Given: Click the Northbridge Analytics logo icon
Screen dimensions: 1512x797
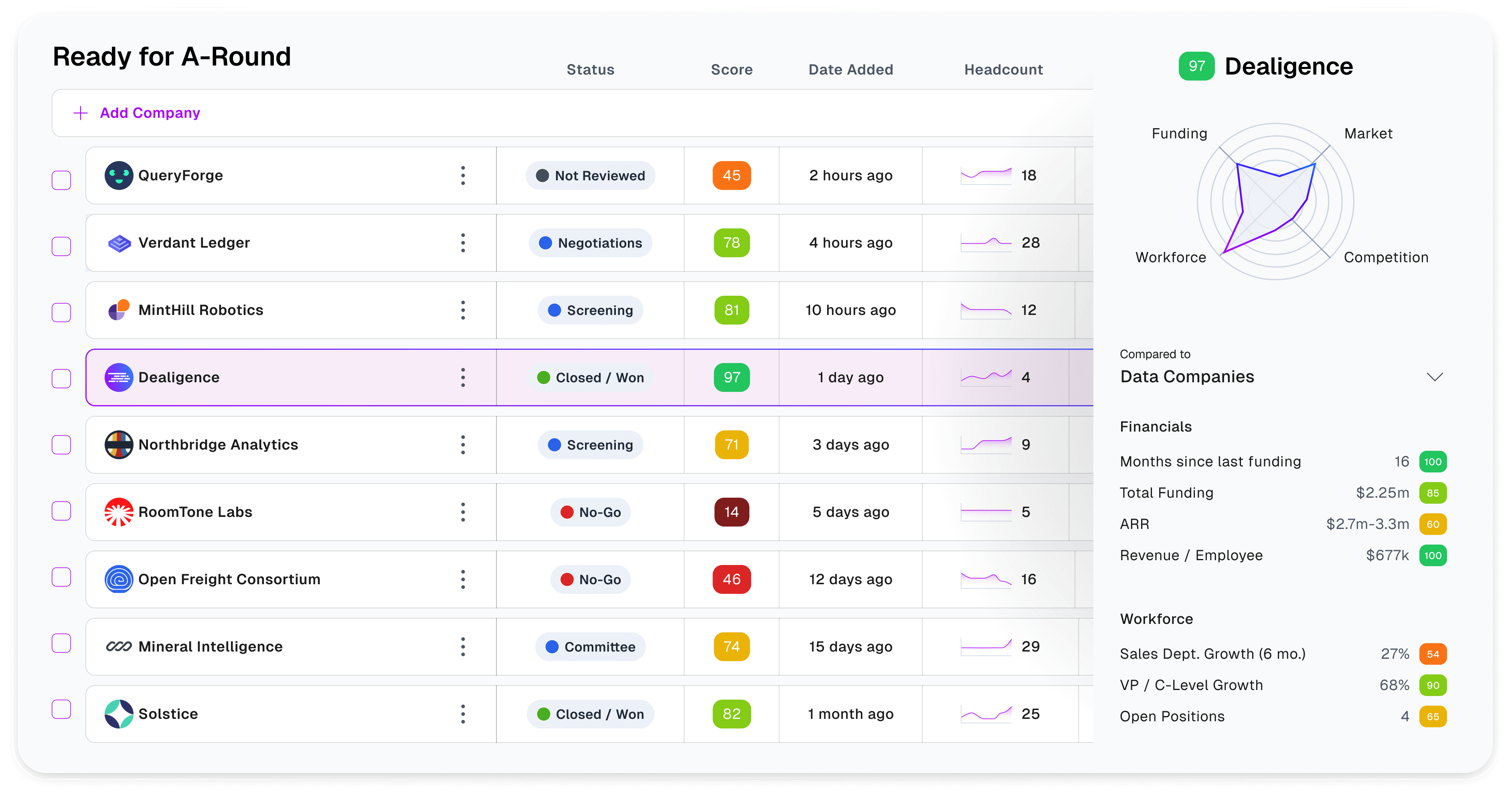Looking at the screenshot, I should click(x=119, y=444).
